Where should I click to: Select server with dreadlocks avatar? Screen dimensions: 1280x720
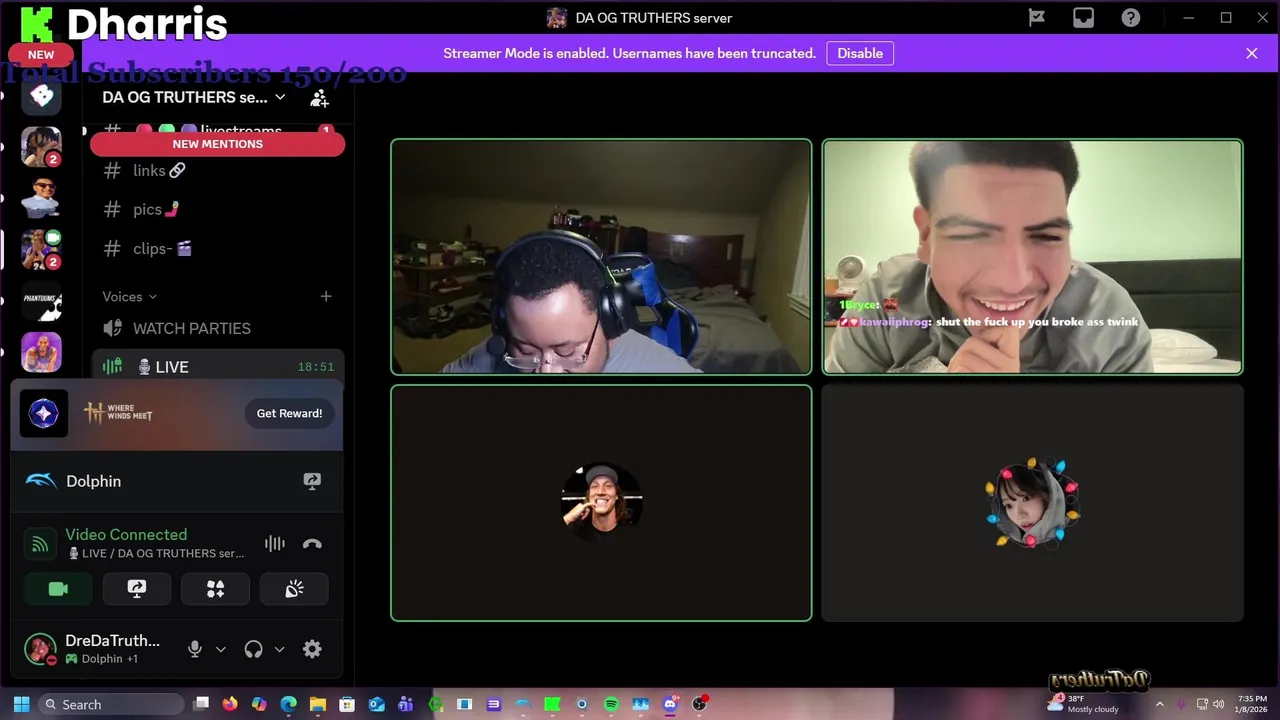click(42, 146)
